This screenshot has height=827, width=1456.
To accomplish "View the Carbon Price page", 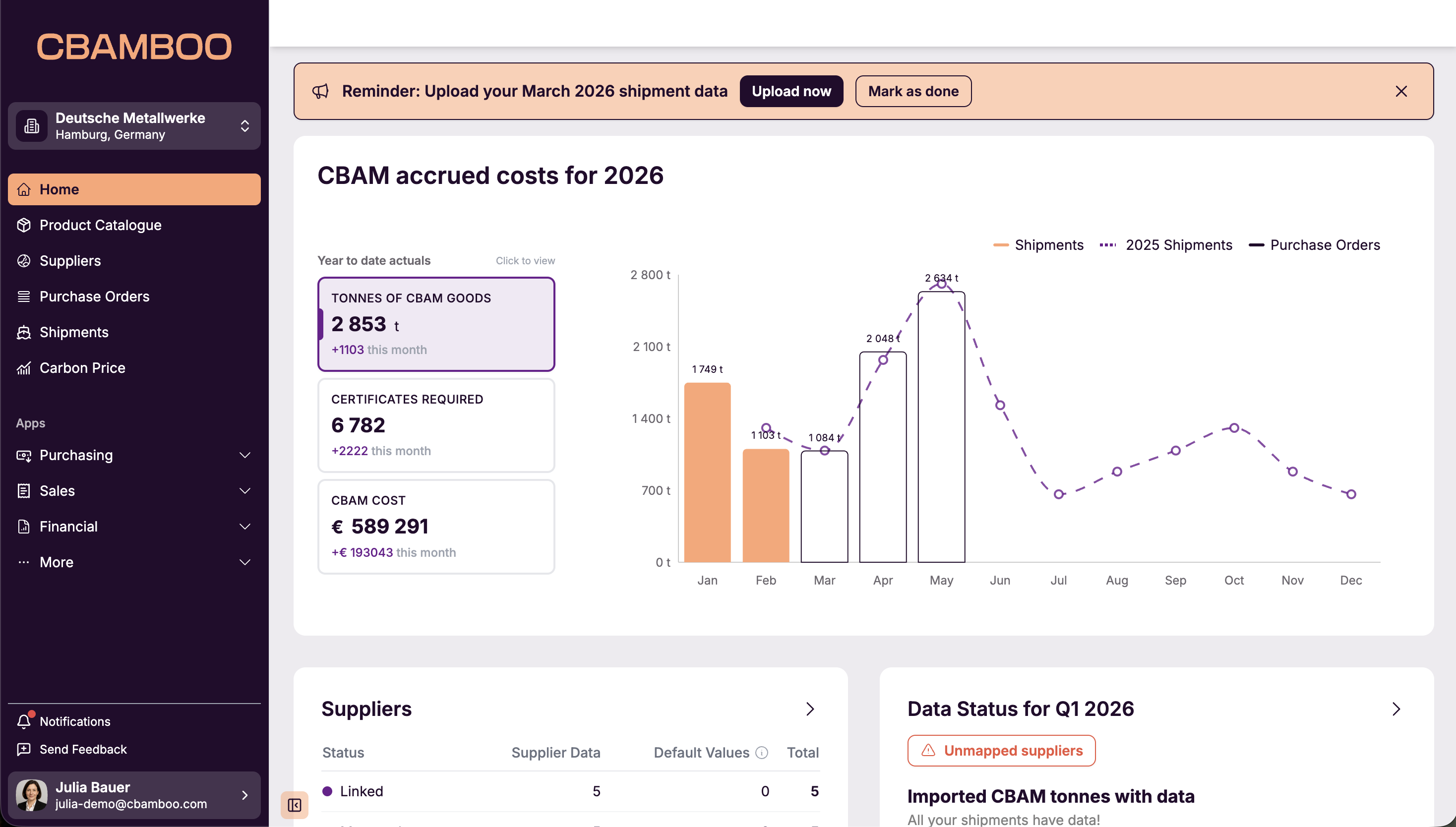I will point(82,367).
